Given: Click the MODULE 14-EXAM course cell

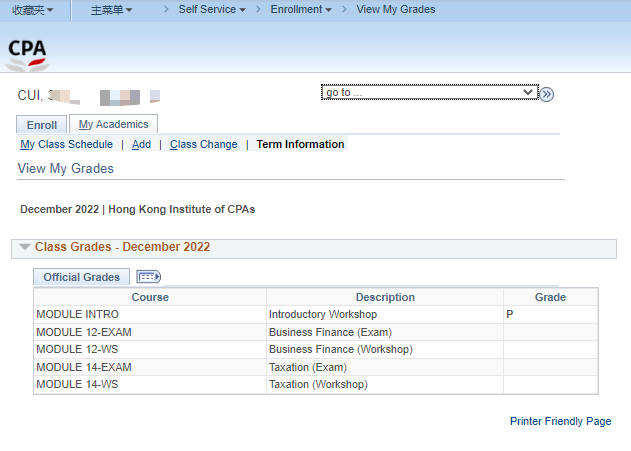Looking at the screenshot, I should 150,367.
